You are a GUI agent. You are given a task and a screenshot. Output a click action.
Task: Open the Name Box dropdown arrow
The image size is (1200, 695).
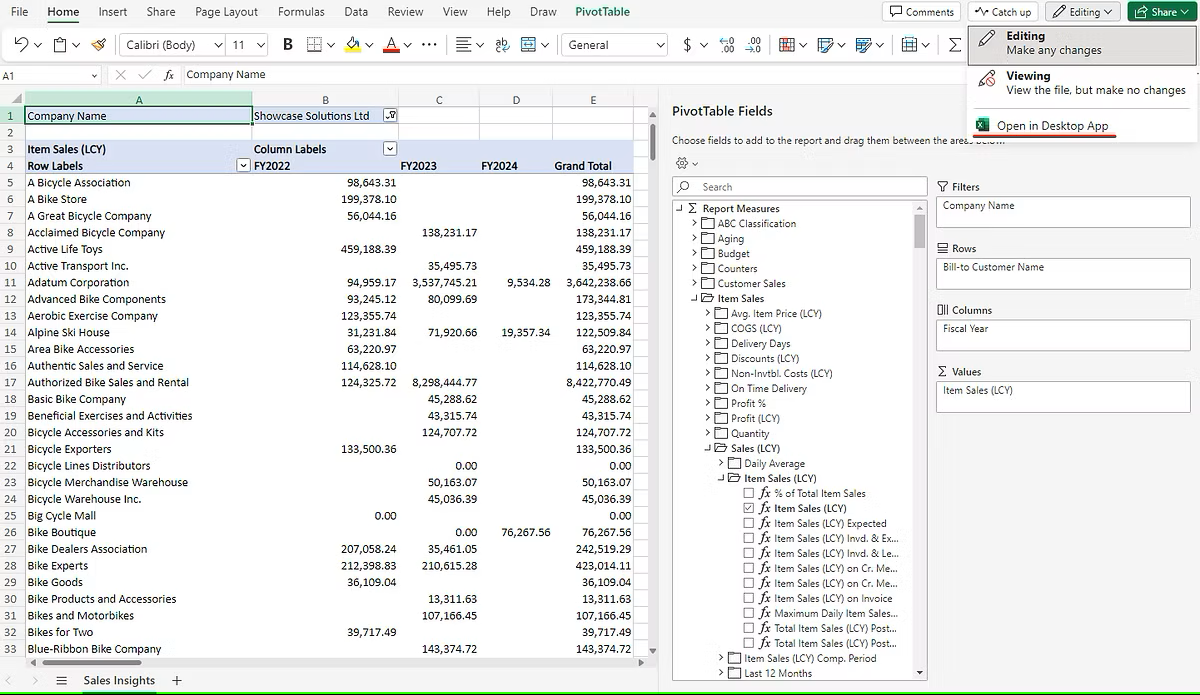tap(95, 75)
